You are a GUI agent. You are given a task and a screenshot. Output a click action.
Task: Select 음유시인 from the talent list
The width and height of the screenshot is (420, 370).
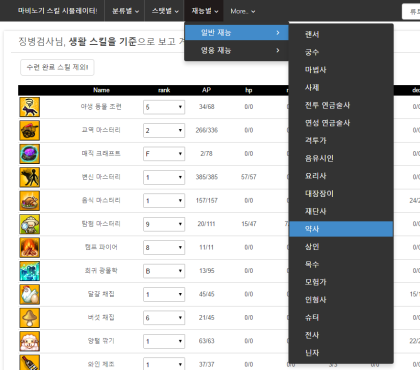(x=341, y=158)
